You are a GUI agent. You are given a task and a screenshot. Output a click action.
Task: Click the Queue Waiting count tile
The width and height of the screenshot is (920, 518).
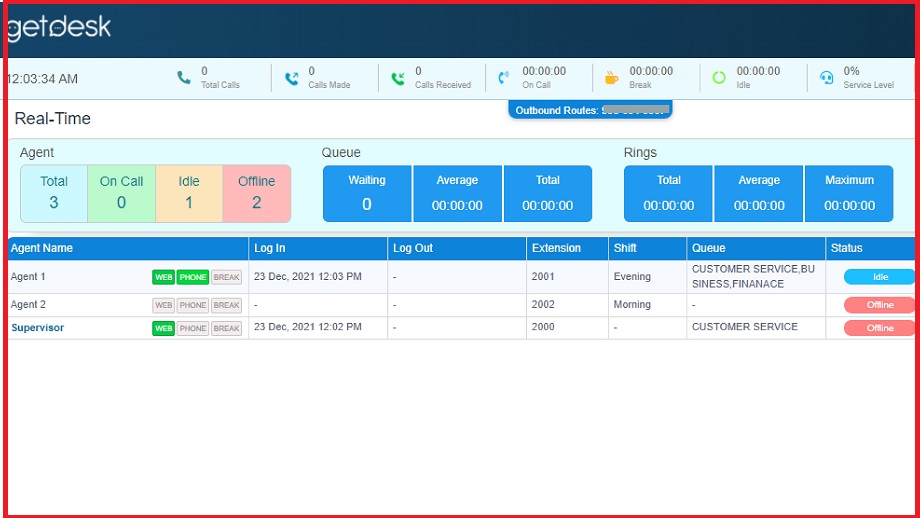(366, 193)
